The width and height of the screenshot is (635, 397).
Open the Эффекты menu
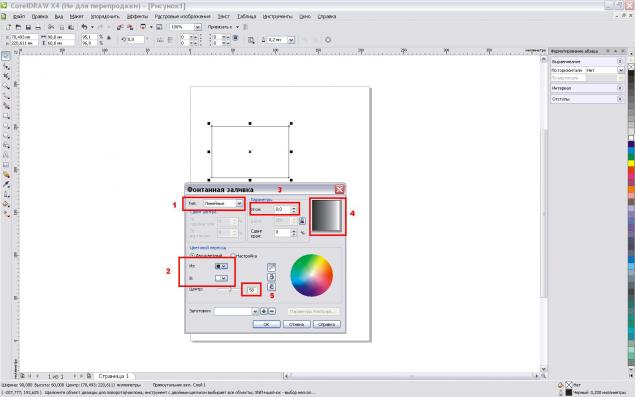click(x=137, y=17)
